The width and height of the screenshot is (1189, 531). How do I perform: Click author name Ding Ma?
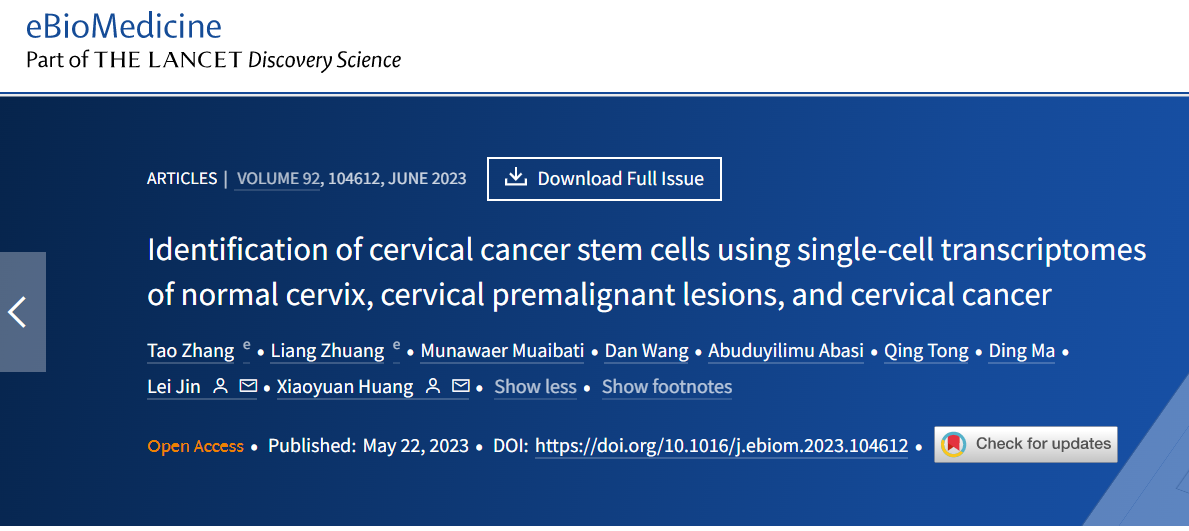[1021, 351]
